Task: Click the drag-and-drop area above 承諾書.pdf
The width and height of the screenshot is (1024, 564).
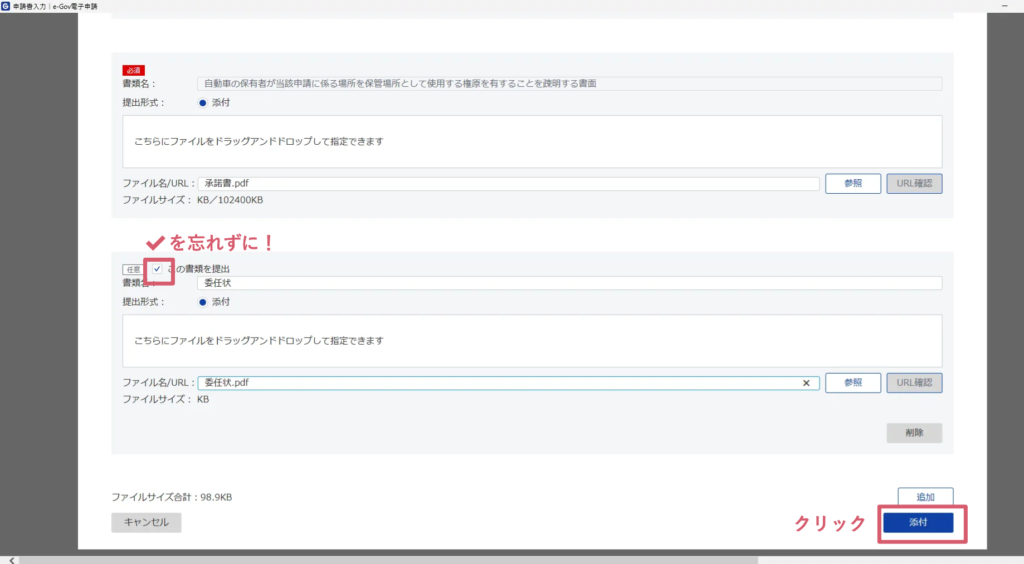Action: [532, 142]
